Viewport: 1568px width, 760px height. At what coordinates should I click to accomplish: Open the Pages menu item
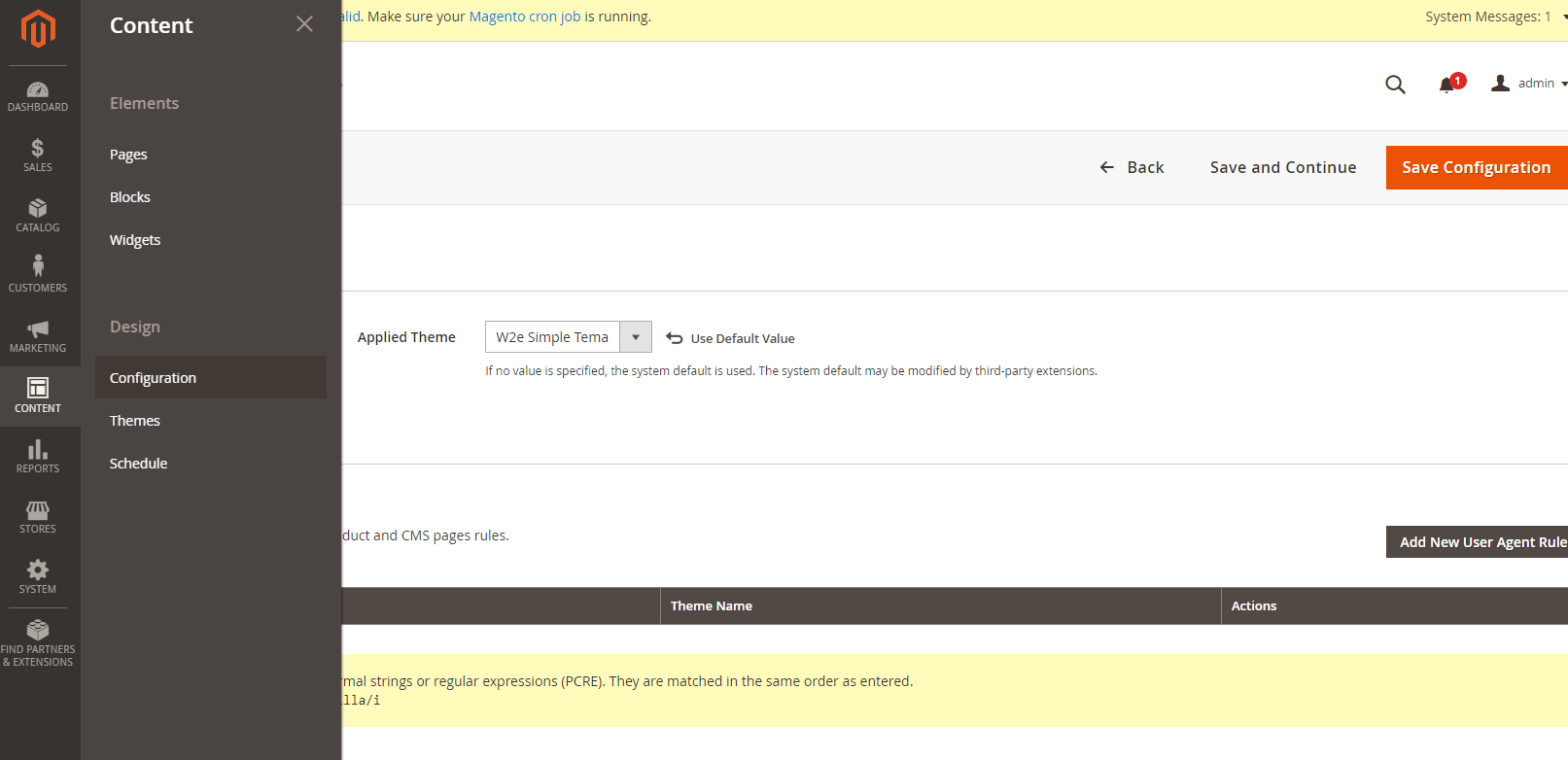click(128, 155)
